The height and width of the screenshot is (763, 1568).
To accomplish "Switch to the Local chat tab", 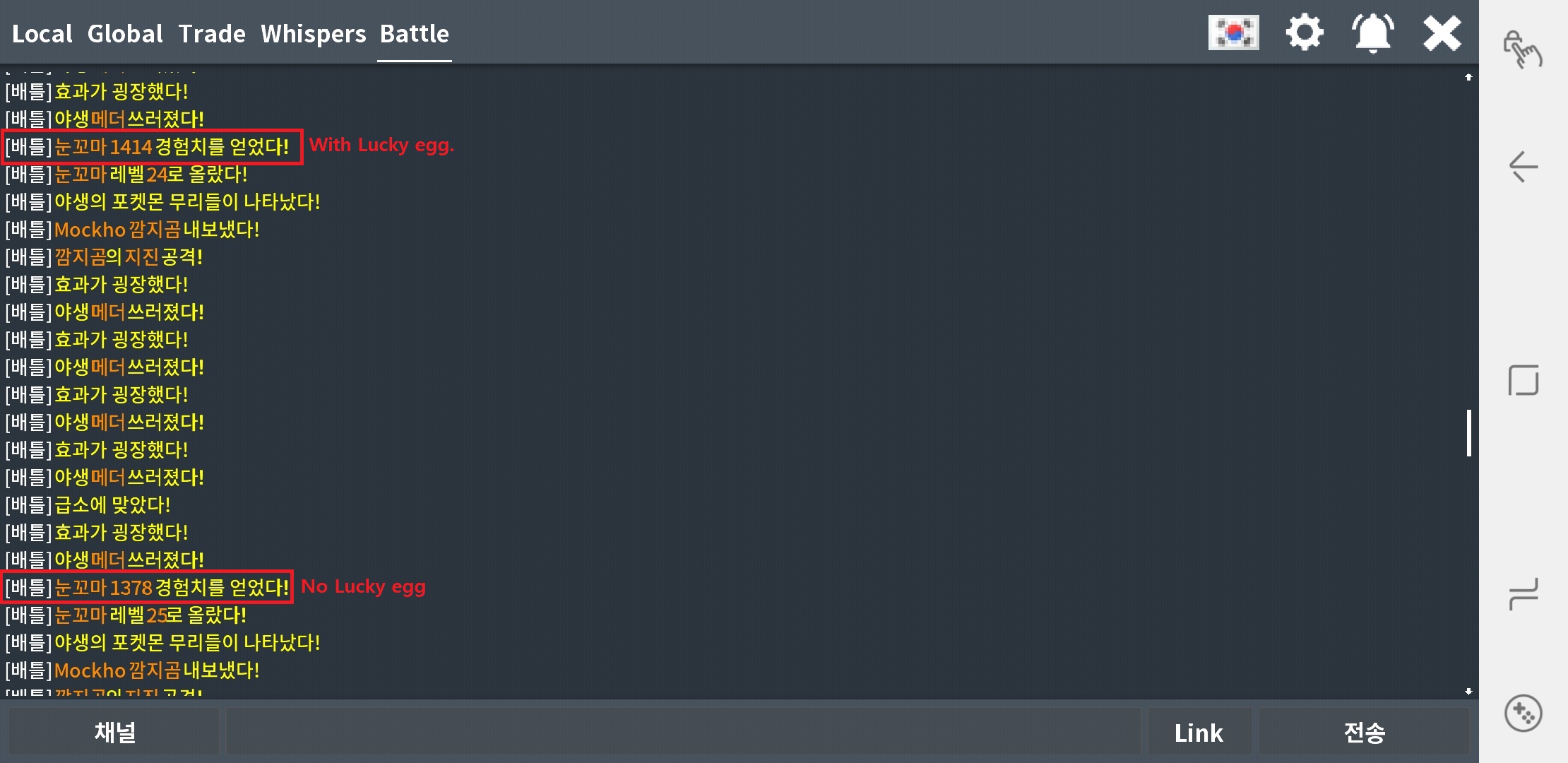I will pos(42,34).
